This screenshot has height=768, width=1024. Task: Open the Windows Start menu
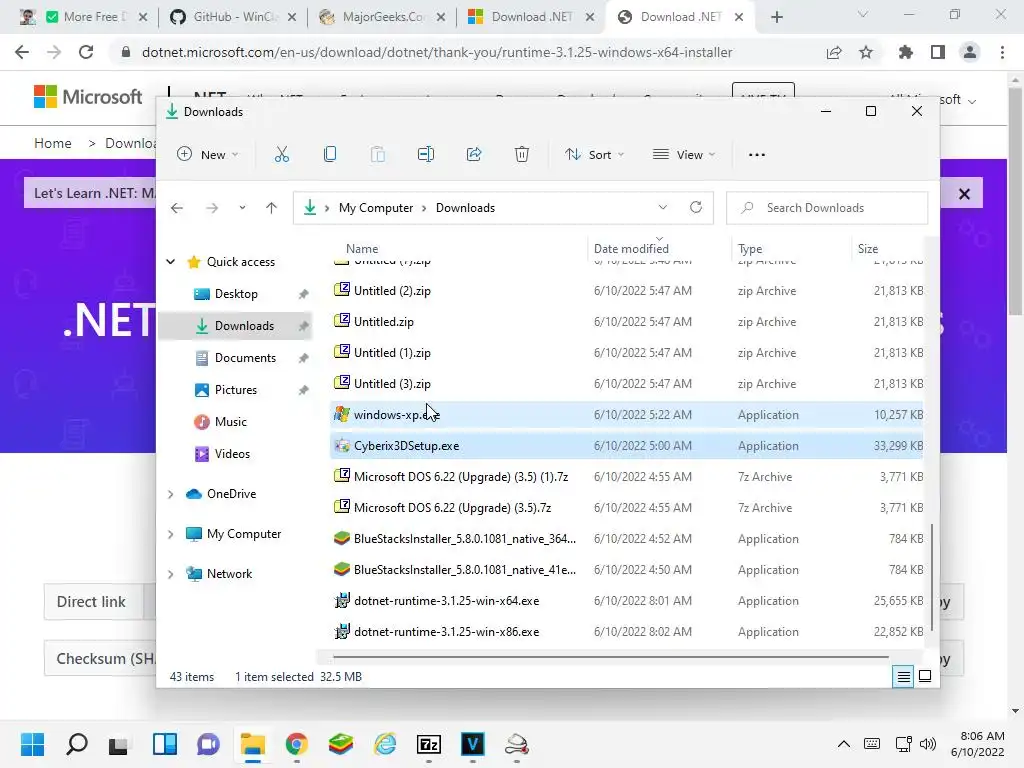pyautogui.click(x=32, y=744)
